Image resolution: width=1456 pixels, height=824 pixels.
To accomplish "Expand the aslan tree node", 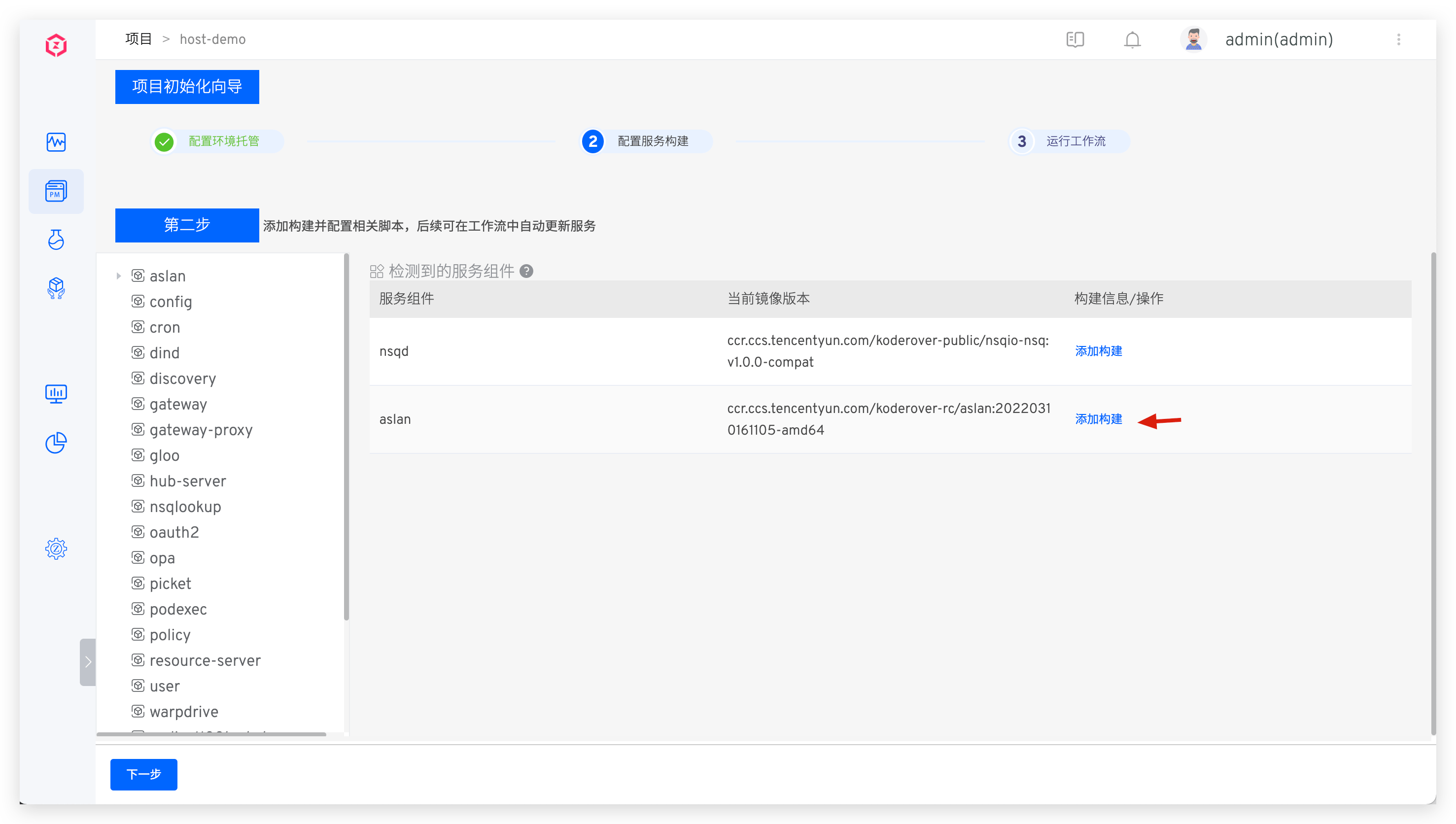I will coord(119,275).
